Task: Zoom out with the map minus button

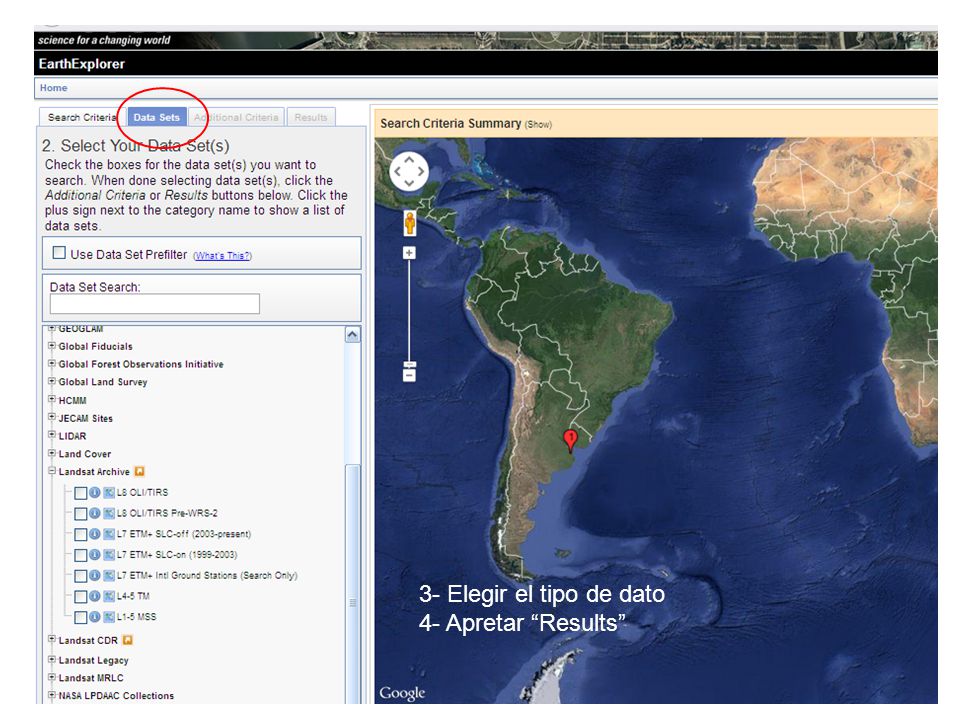Action: tap(409, 375)
